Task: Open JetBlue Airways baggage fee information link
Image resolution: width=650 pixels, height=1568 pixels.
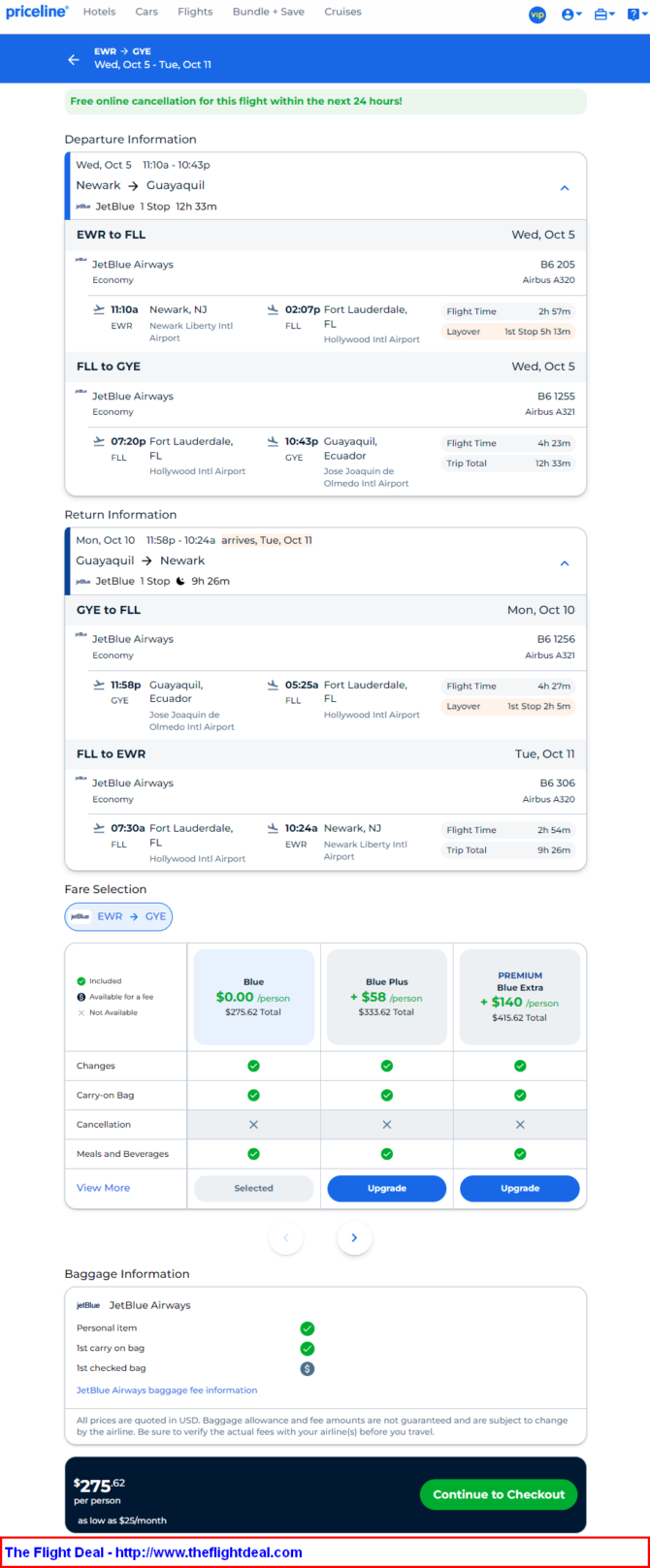Action: [167, 1391]
